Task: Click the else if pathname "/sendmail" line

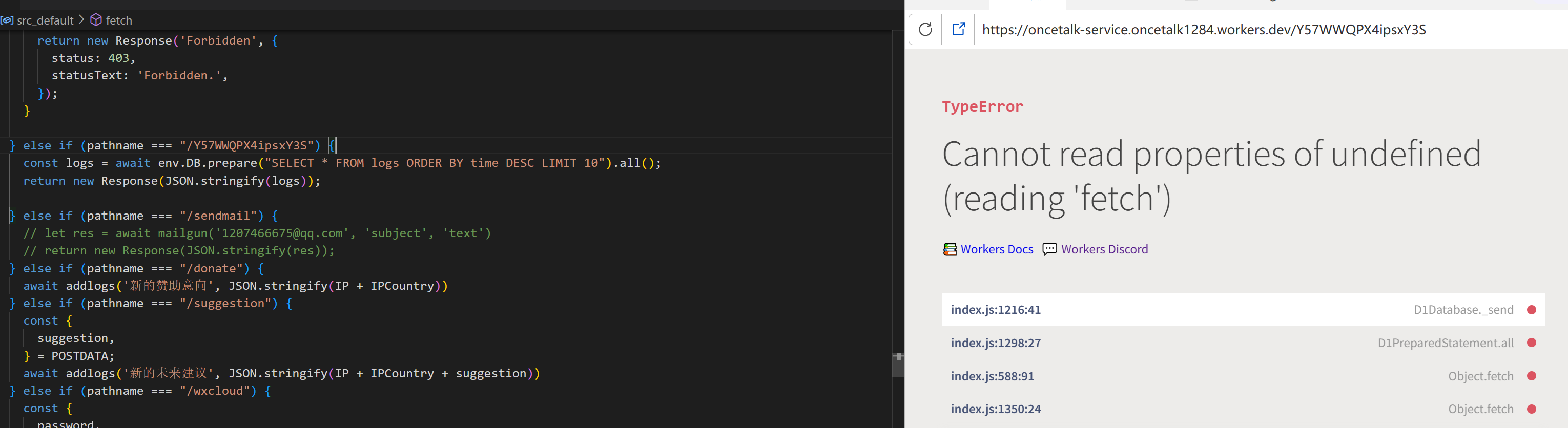Action: pos(145,216)
